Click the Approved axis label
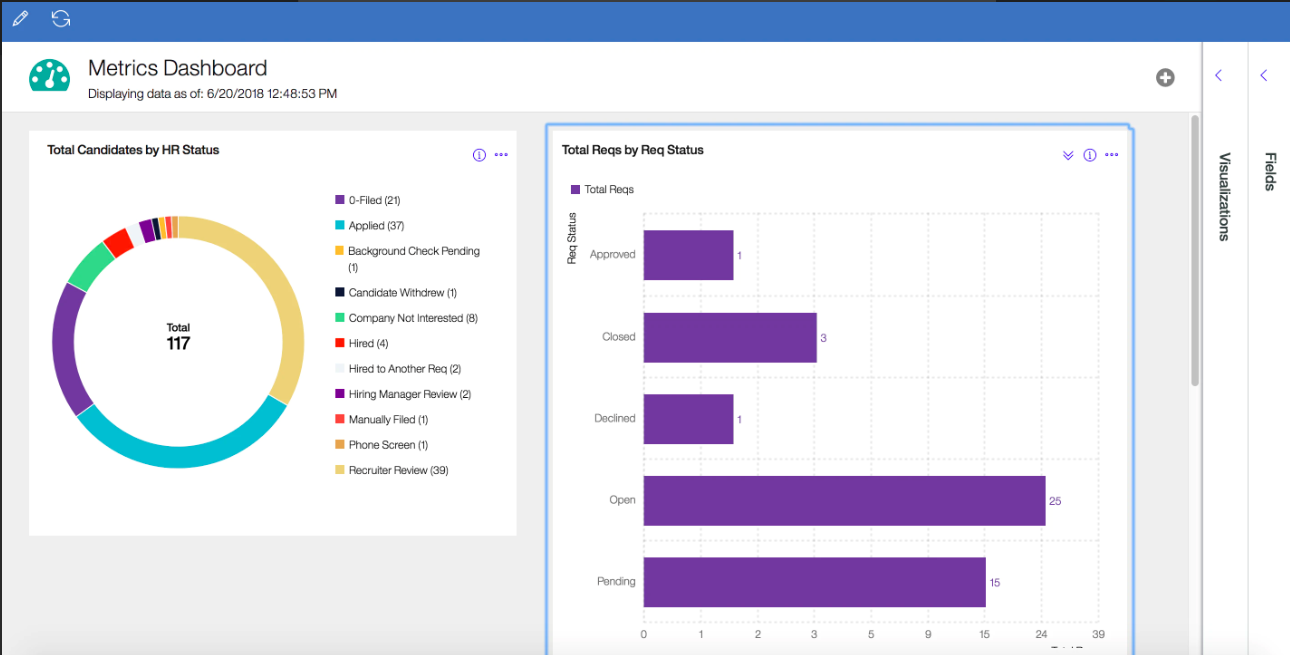 [x=613, y=255]
